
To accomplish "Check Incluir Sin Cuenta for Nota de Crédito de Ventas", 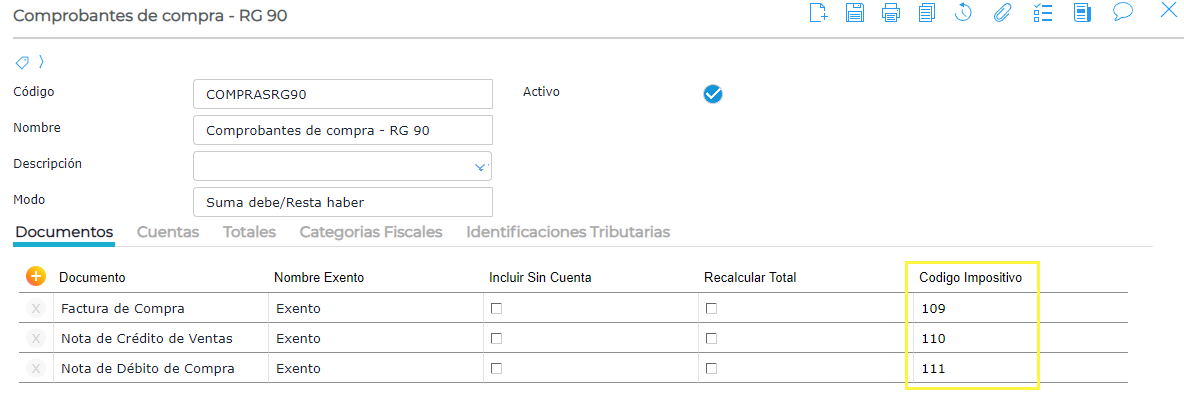I will (496, 338).
